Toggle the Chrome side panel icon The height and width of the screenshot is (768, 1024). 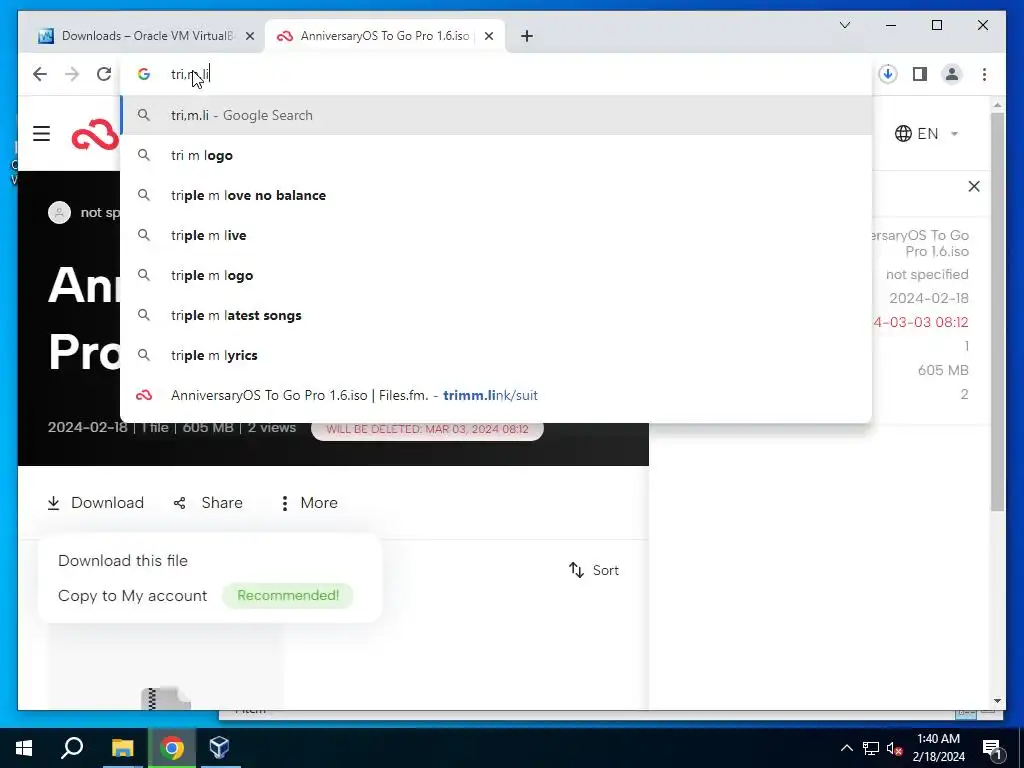tap(920, 74)
